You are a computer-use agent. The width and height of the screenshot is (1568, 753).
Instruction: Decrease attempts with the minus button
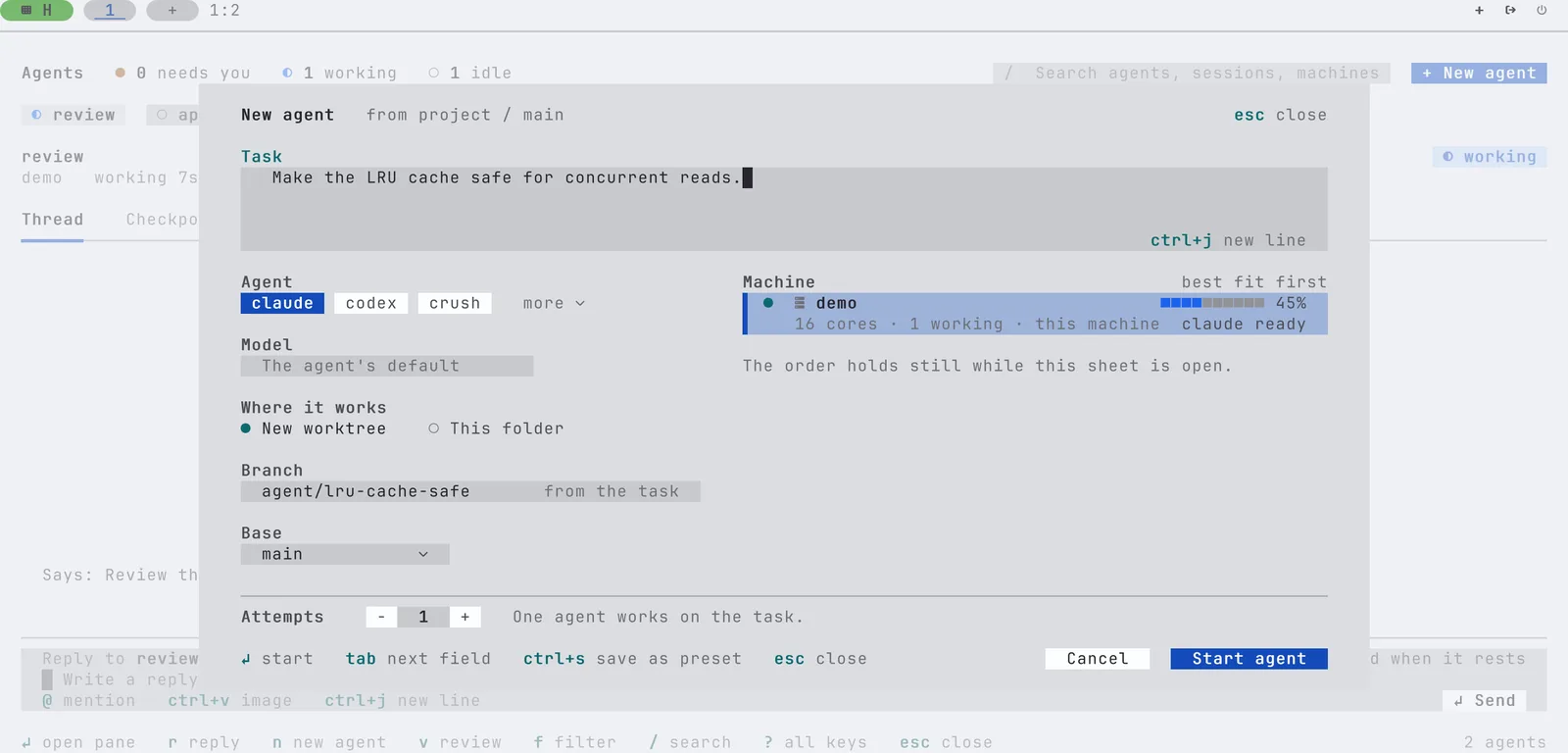point(381,617)
